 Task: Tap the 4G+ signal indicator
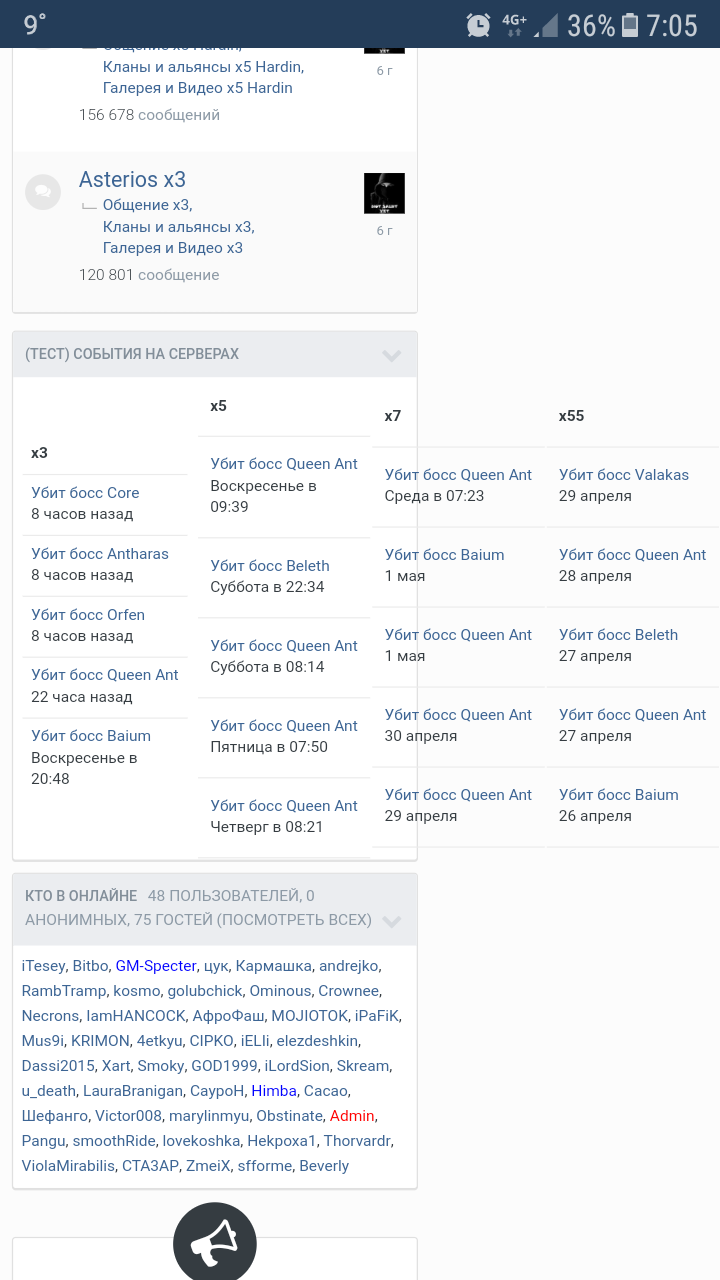coord(514,25)
